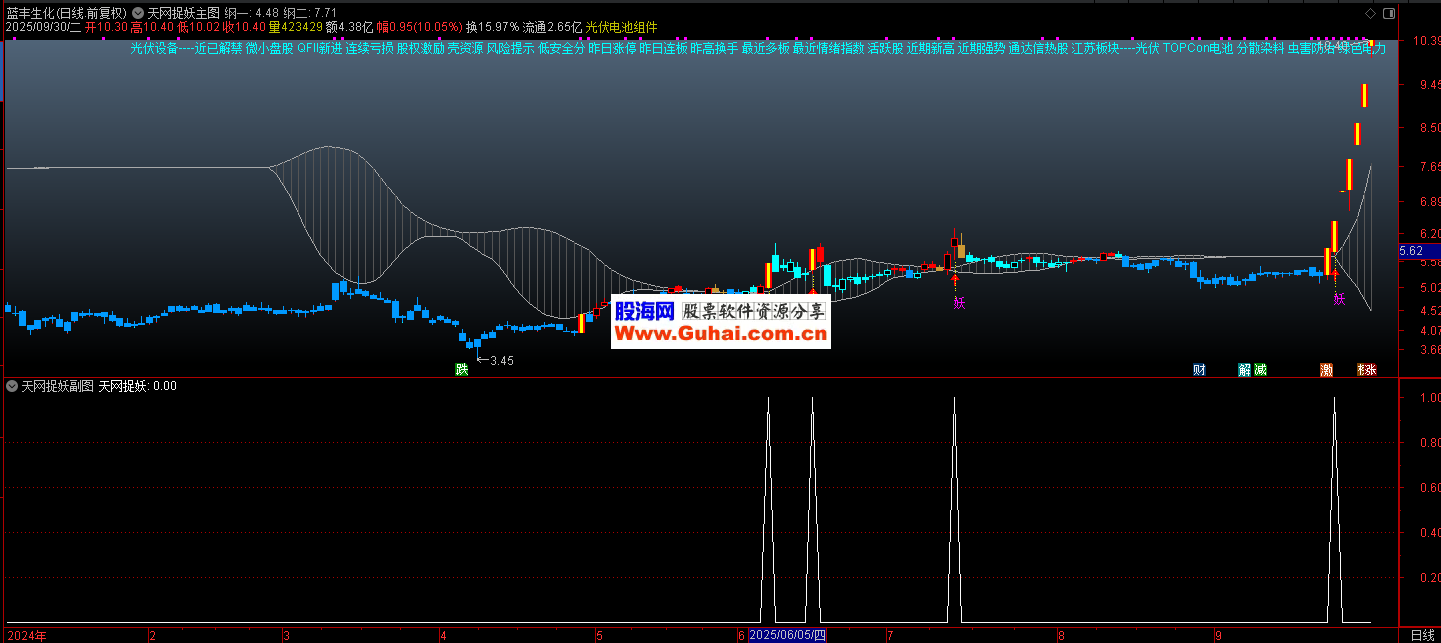This screenshot has width=1441, height=643.
Task: Click the 5.62 price tag on axis
Action: click(x=1411, y=251)
